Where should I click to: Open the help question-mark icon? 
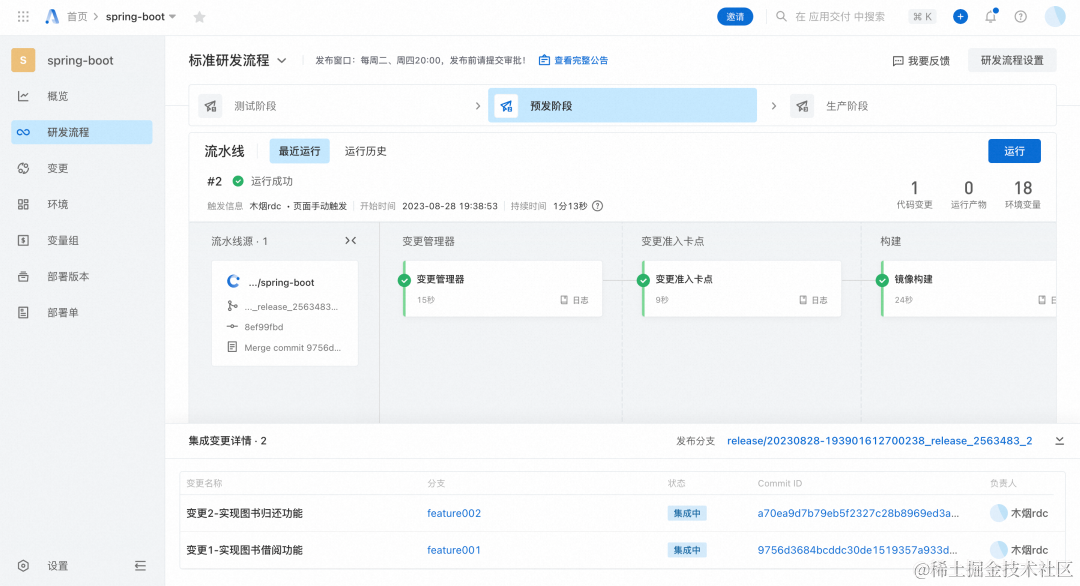click(x=1019, y=16)
